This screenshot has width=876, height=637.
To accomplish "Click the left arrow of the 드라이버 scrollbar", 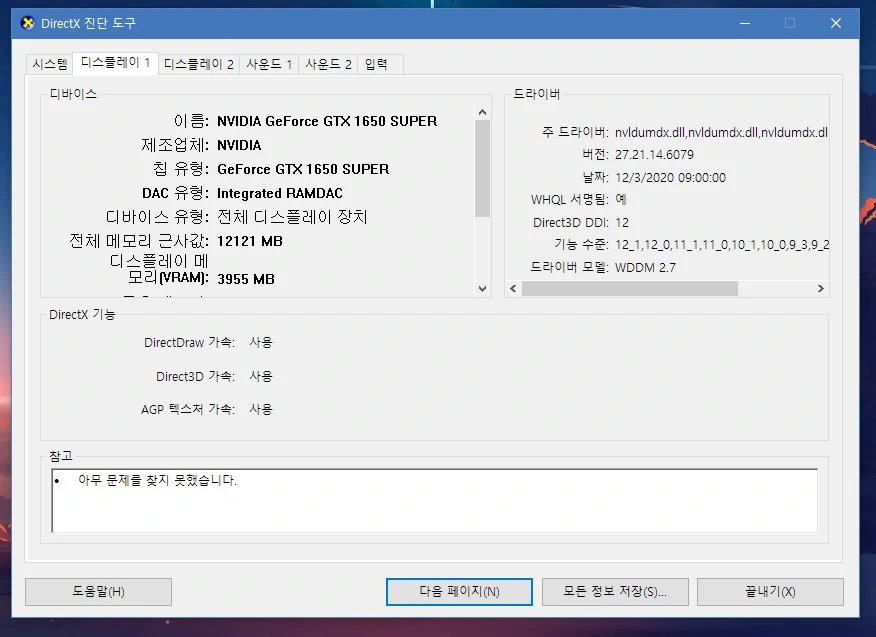I will click(x=511, y=288).
